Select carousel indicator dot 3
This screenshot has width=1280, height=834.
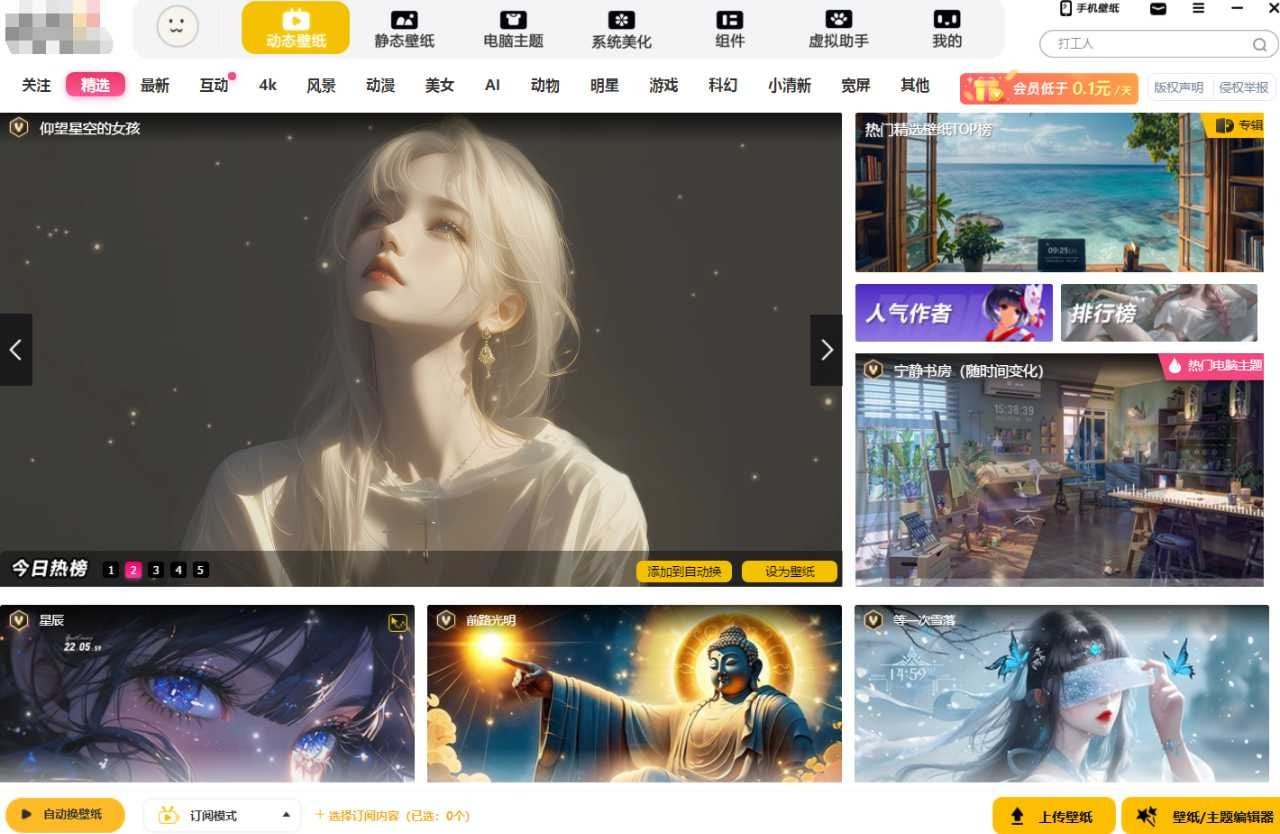point(156,569)
